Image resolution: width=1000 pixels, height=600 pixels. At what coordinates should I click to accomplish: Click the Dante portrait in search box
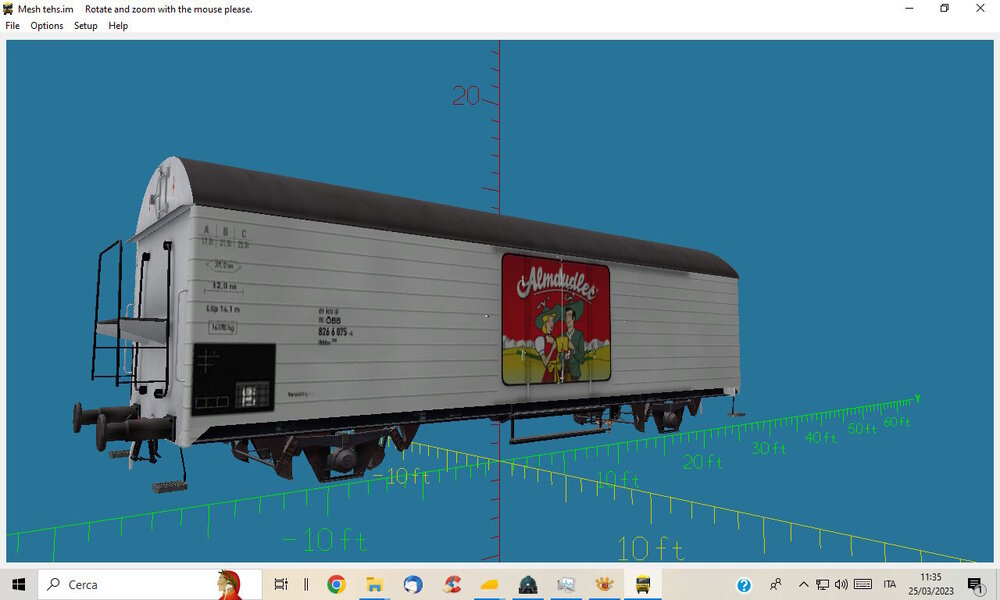tap(229, 584)
